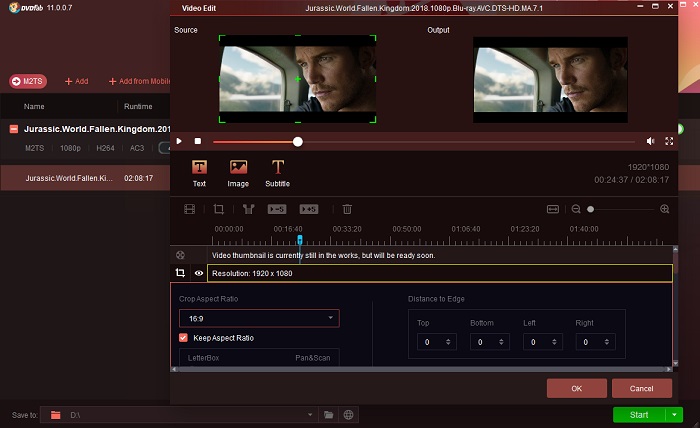The image size is (700, 428).
Task: Browse output folder icon
Action: [x=329, y=415]
